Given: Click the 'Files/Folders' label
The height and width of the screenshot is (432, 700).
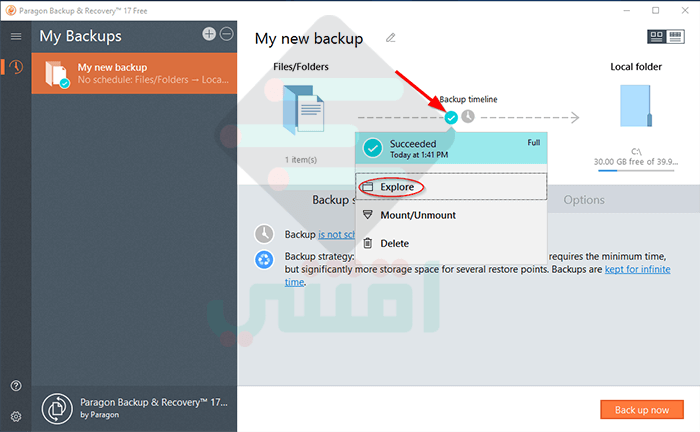Looking at the screenshot, I should click(301, 67).
